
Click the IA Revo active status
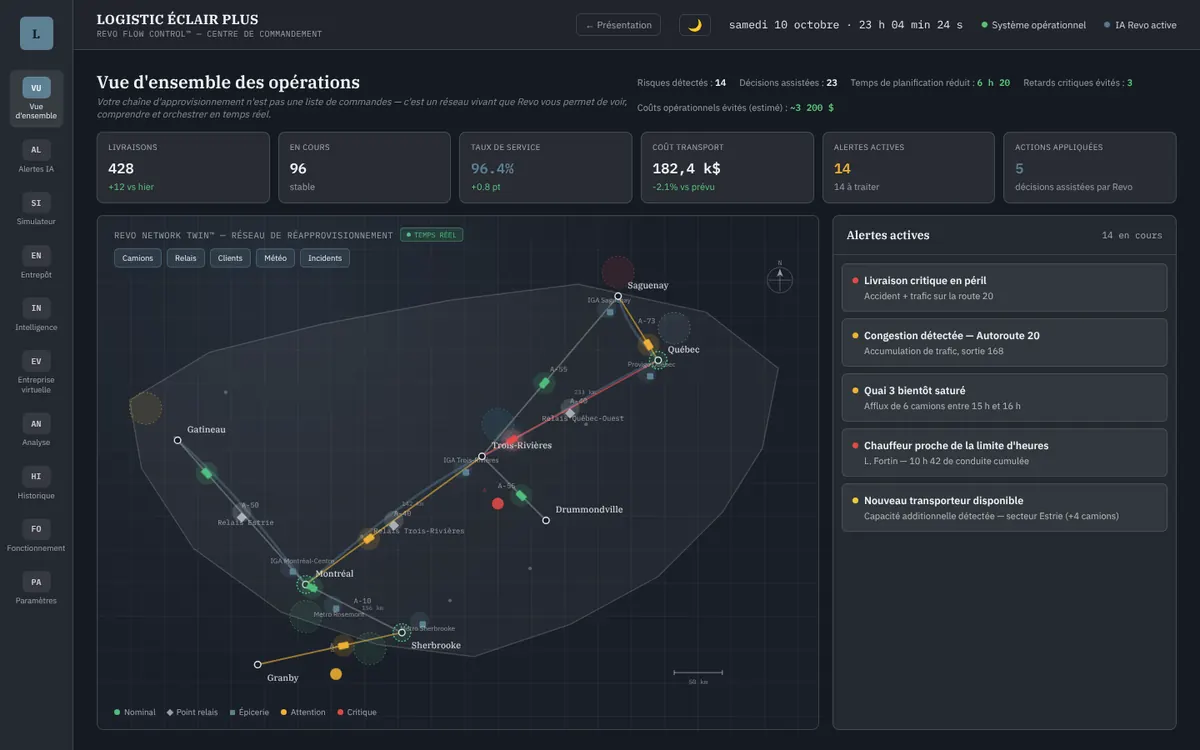click(1140, 25)
